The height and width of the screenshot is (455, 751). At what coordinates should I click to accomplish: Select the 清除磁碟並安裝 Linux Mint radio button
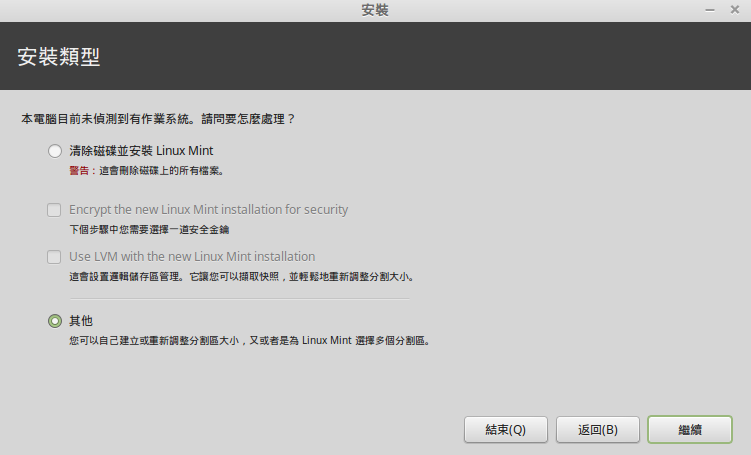click(55, 151)
